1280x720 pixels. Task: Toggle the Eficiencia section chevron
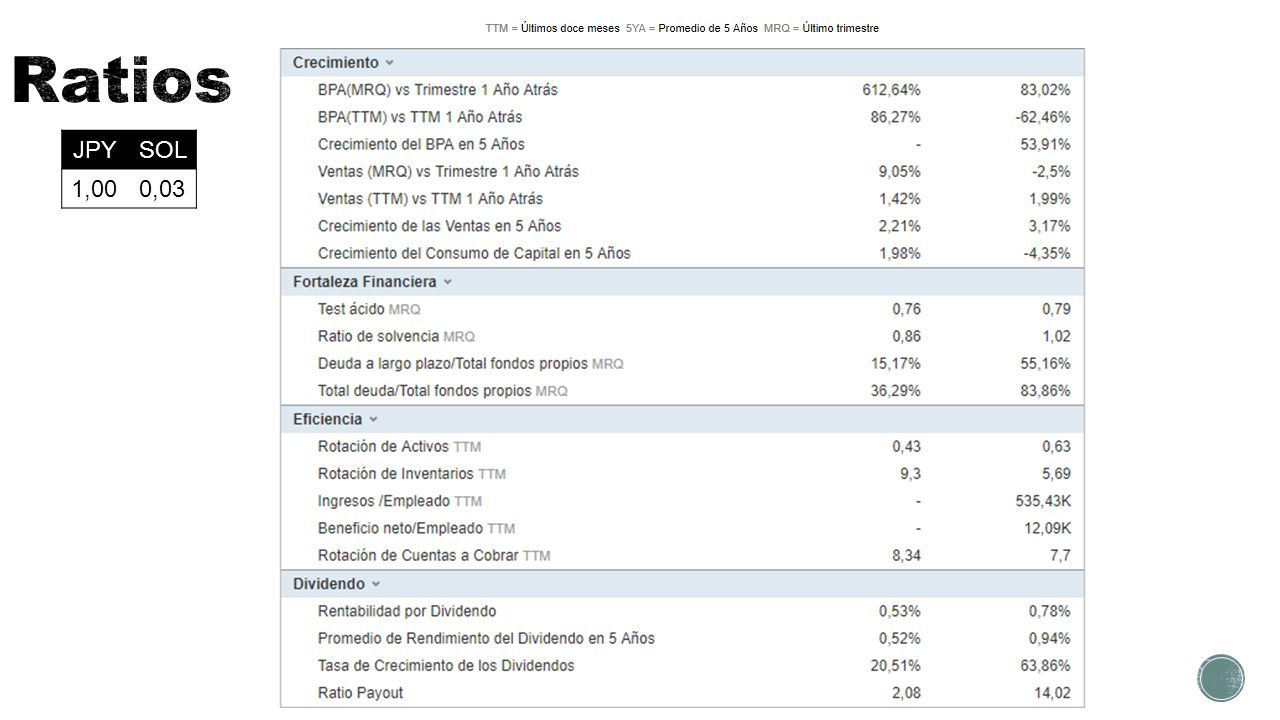(x=373, y=420)
